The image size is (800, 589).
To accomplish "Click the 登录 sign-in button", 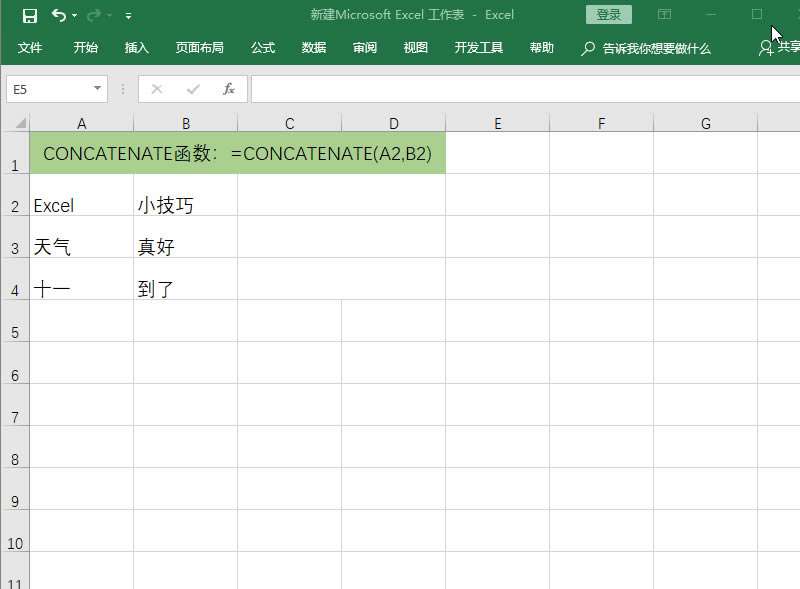I will (x=609, y=14).
